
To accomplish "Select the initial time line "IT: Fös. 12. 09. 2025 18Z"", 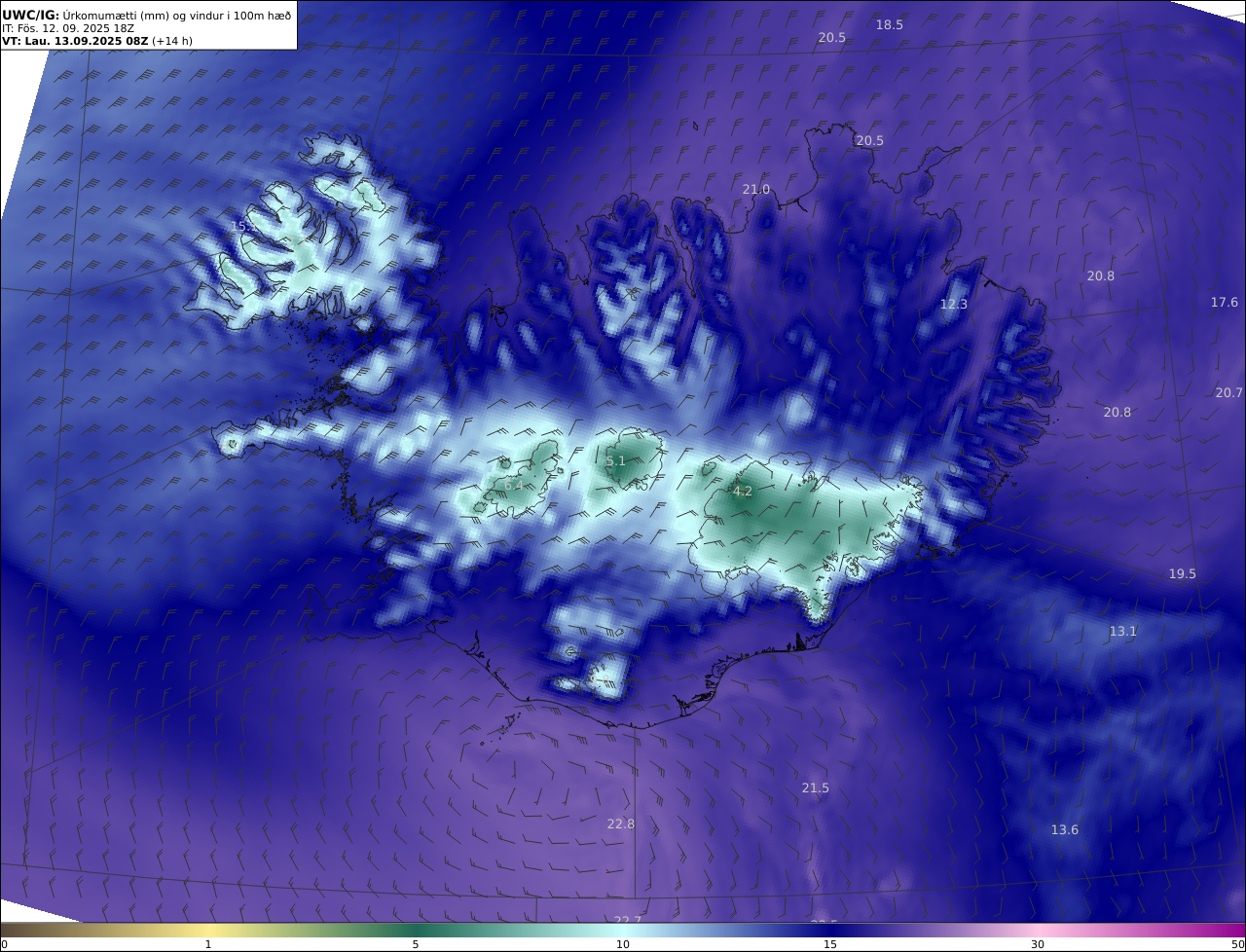I will (x=68, y=28).
